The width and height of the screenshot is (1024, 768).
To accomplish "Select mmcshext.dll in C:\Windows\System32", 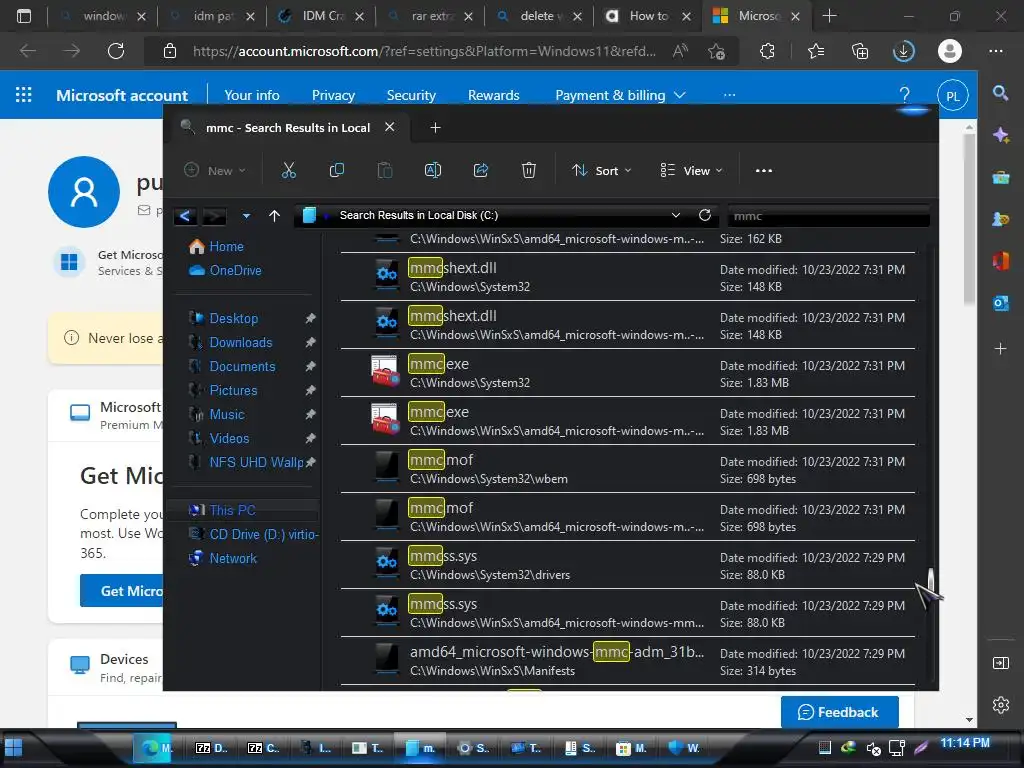I will click(627, 277).
